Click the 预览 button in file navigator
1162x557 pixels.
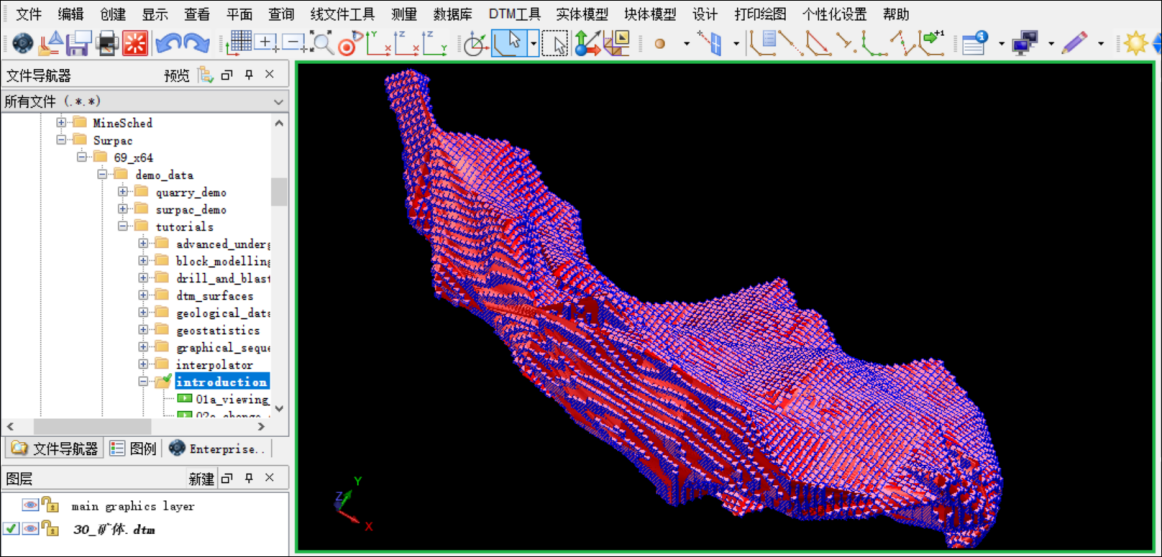point(176,76)
